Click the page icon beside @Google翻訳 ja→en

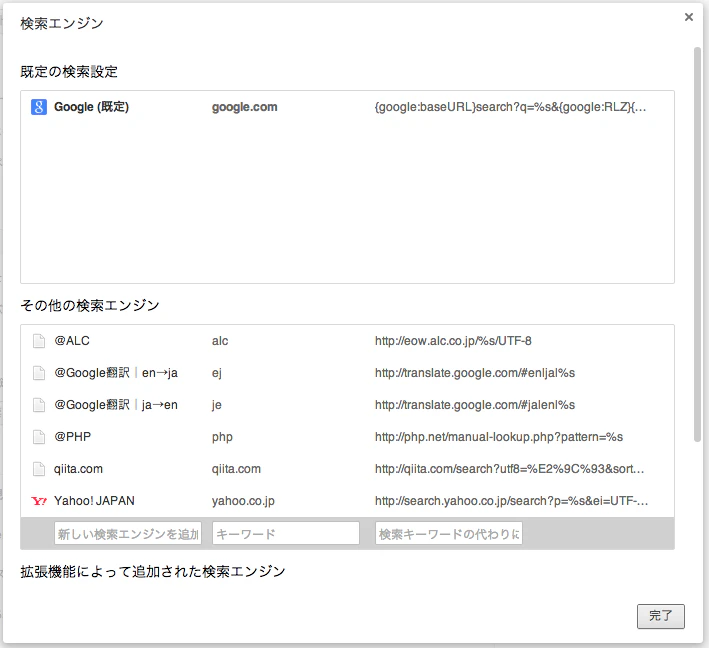pos(39,405)
